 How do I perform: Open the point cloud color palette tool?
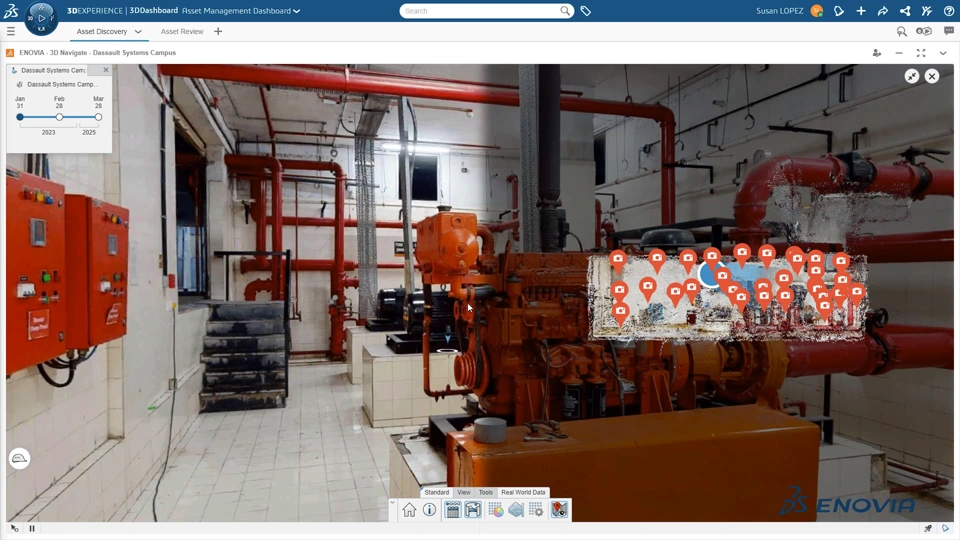[496, 509]
